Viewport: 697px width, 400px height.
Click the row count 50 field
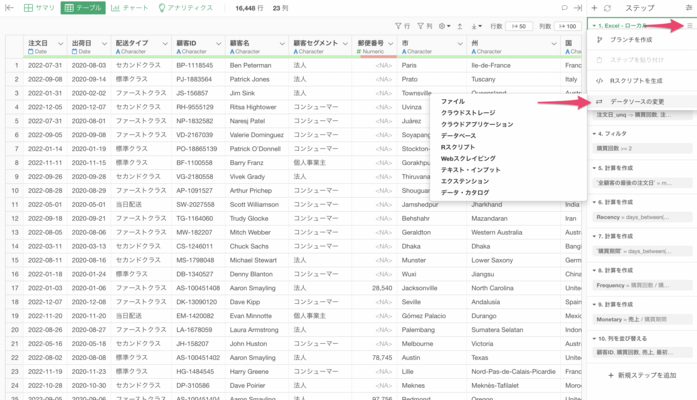click(x=518, y=26)
